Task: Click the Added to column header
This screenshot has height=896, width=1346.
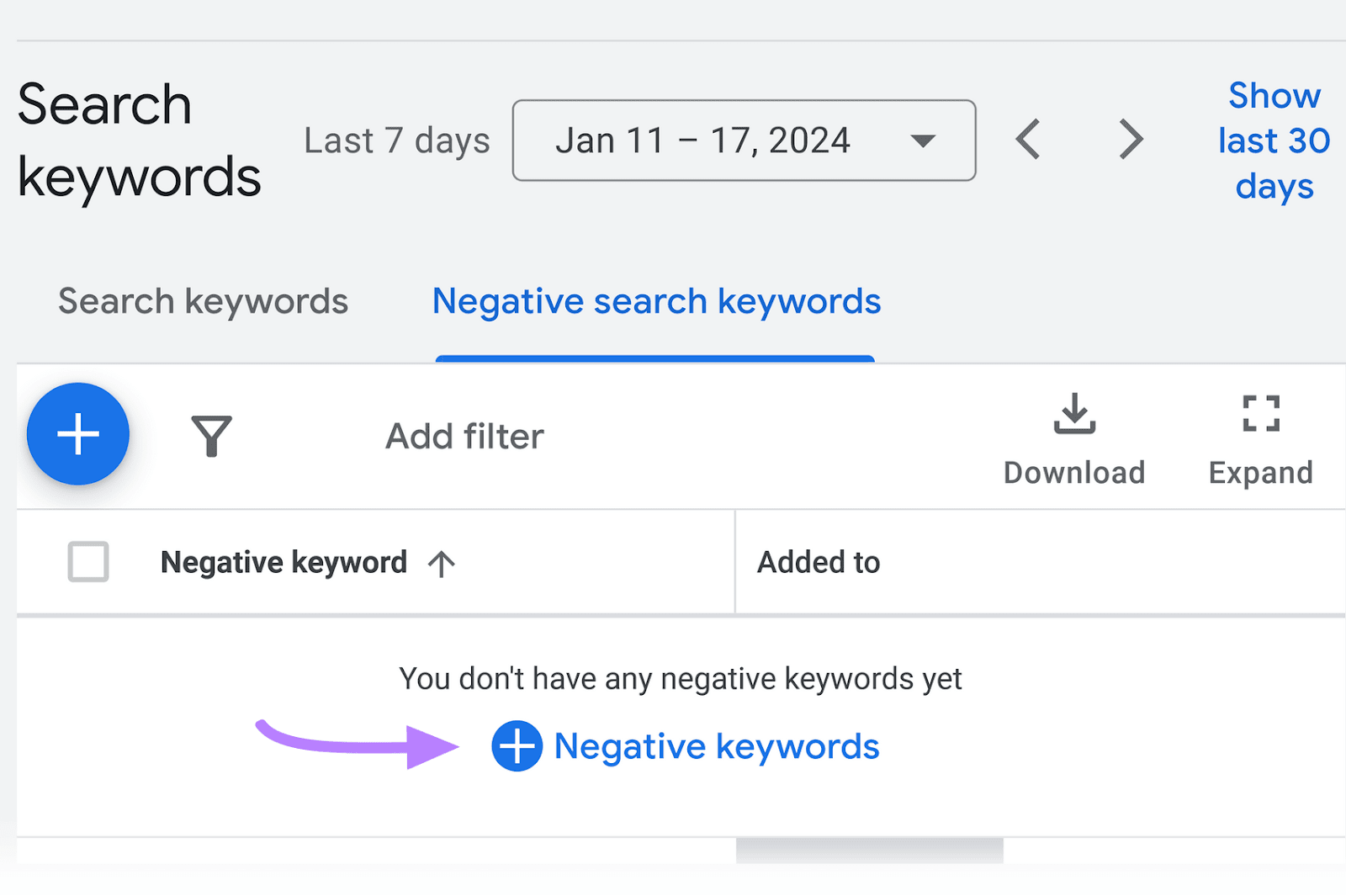Action: tap(818, 563)
